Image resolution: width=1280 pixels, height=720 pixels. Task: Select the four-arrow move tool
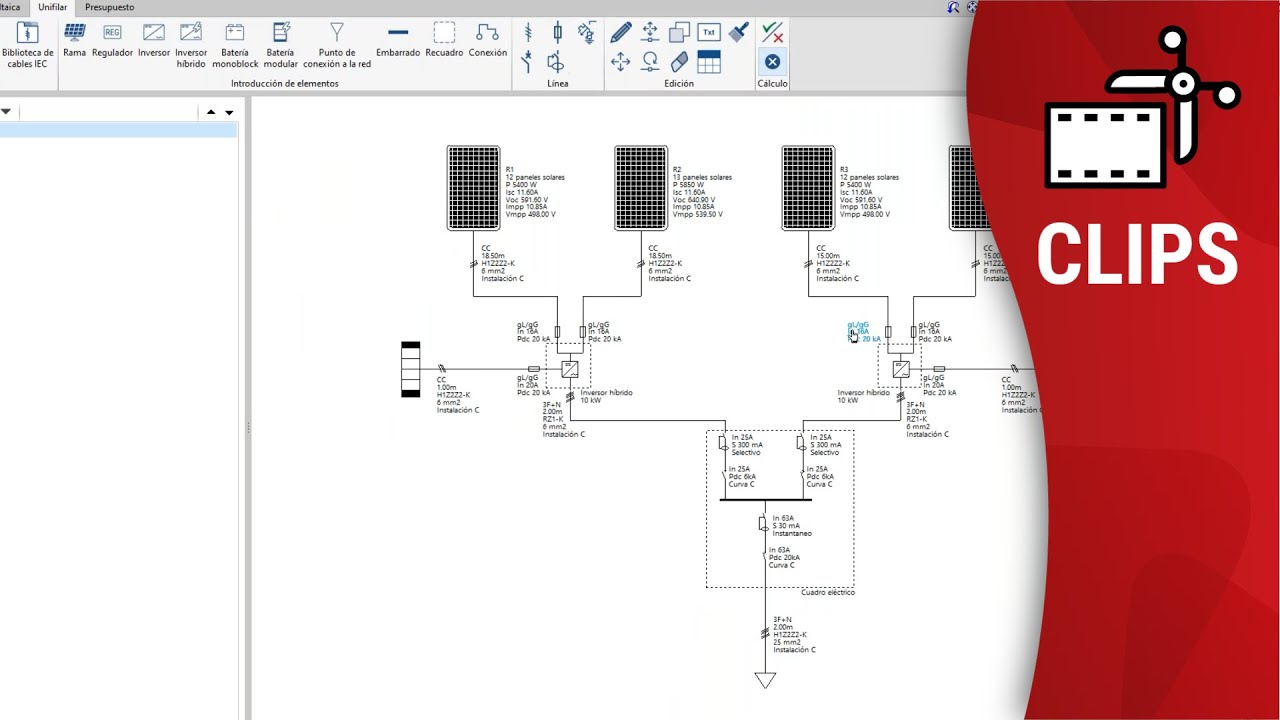tap(620, 62)
